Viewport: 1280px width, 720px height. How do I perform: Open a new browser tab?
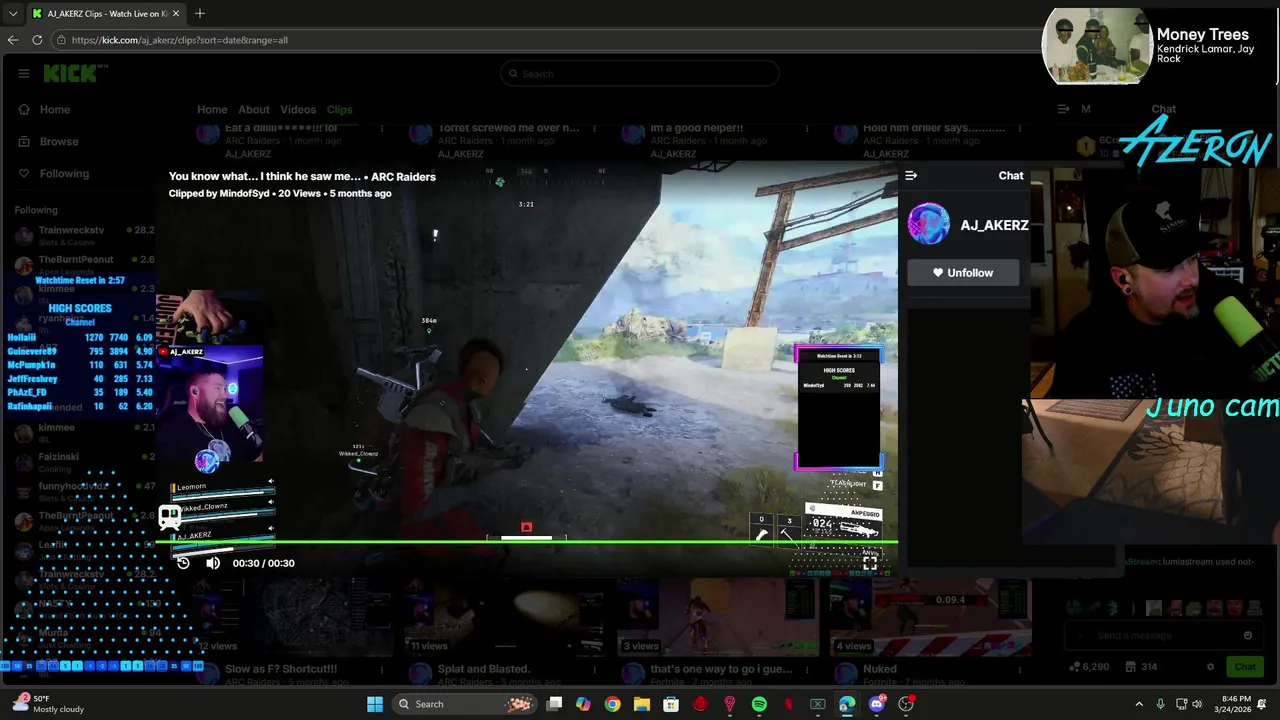click(x=200, y=14)
